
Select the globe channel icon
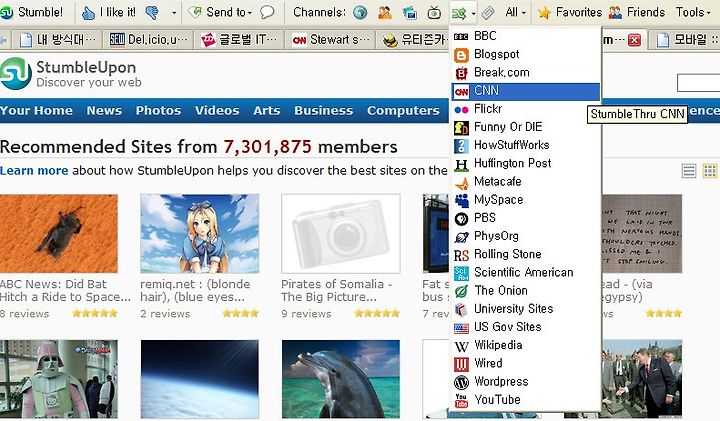point(360,13)
